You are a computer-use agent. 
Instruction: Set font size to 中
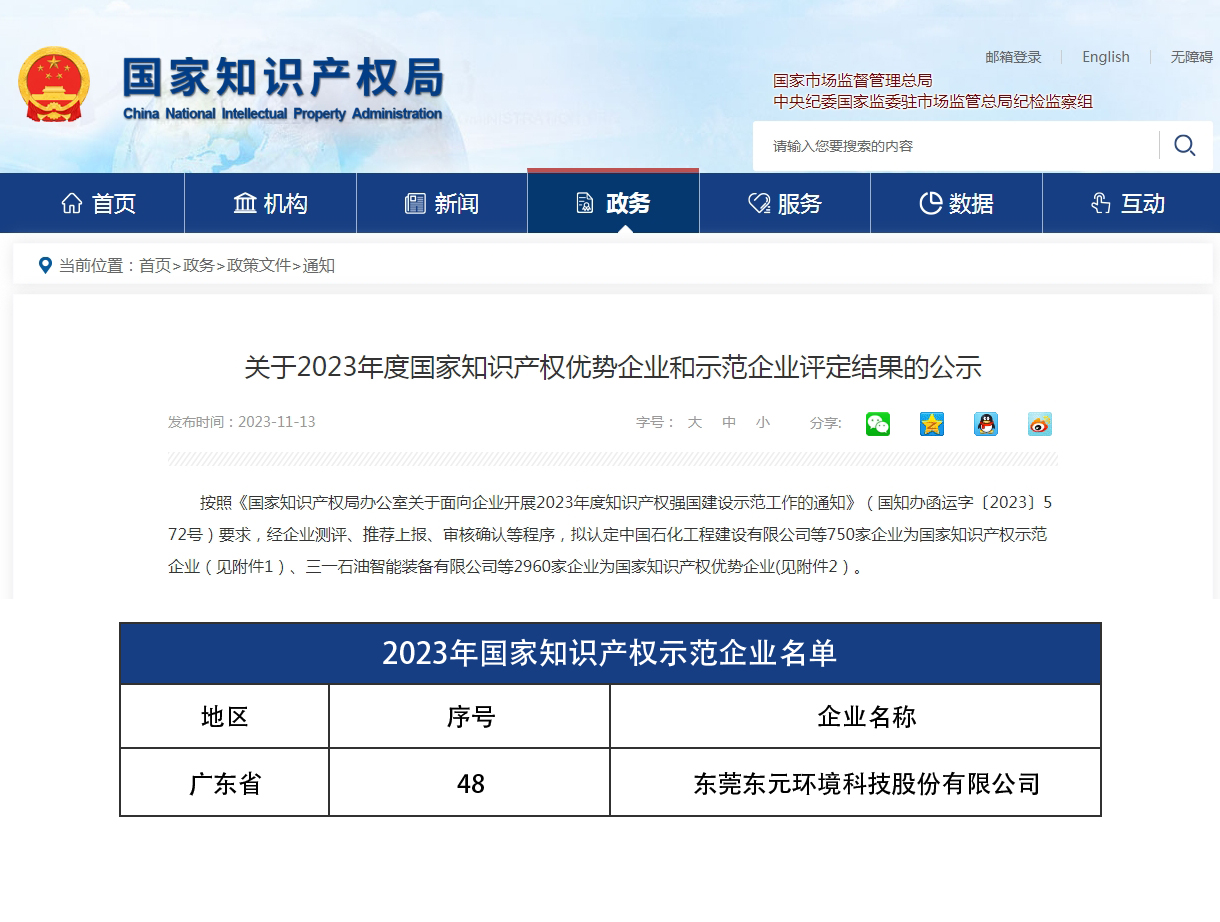click(x=729, y=423)
